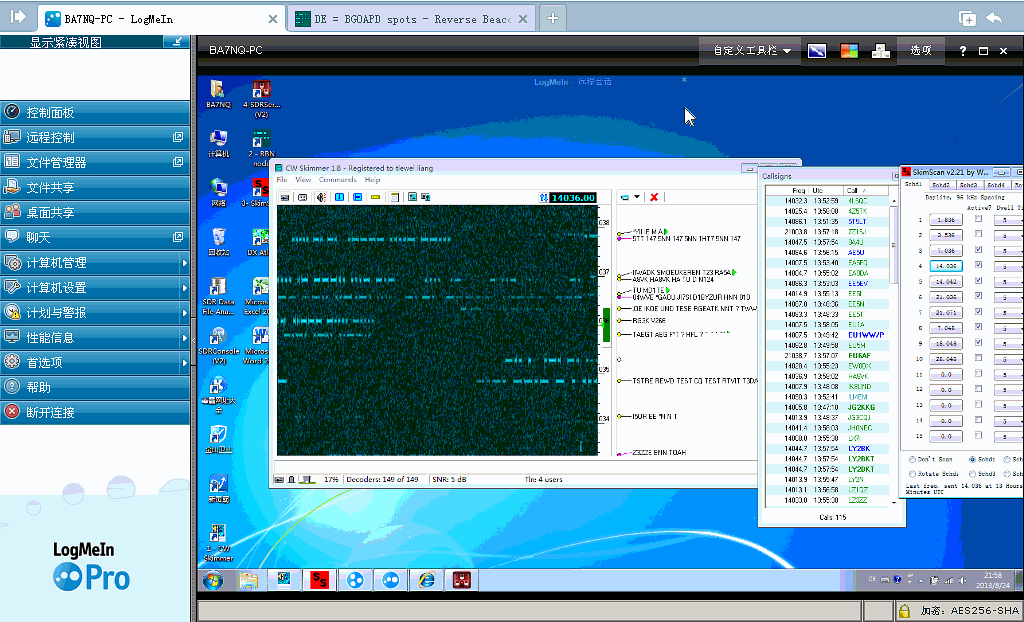Open the 远程控制 remote control item
Image resolution: width=1024 pixels, height=622 pixels.
pos(95,137)
